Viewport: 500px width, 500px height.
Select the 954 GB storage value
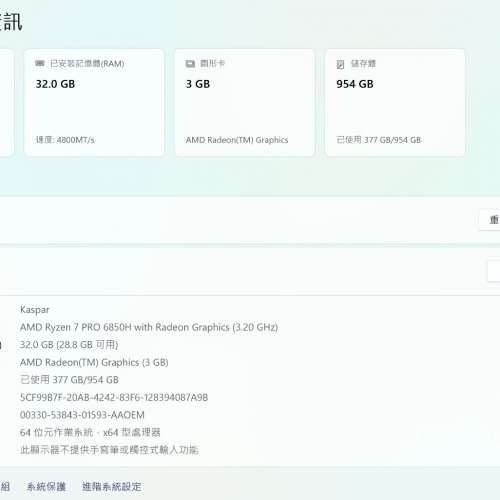point(355,84)
